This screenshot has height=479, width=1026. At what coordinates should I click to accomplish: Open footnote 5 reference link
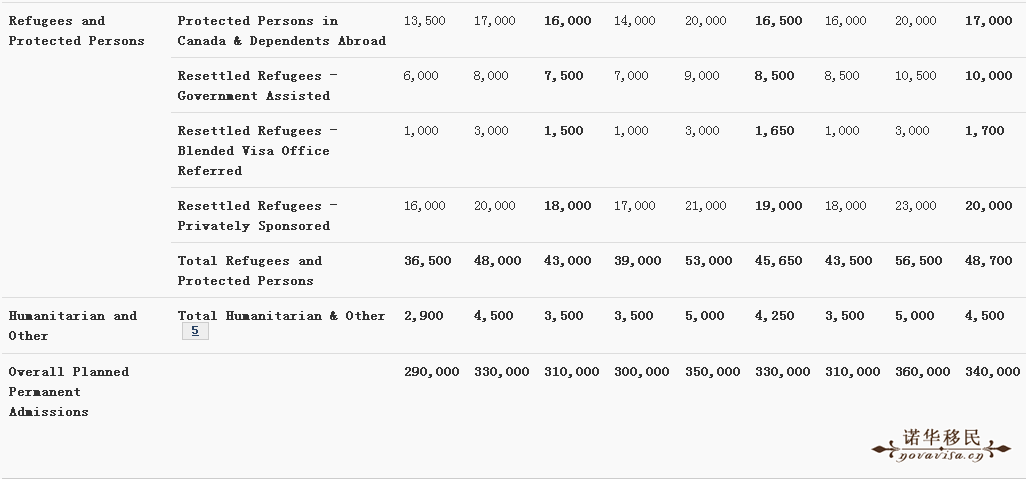coord(195,331)
